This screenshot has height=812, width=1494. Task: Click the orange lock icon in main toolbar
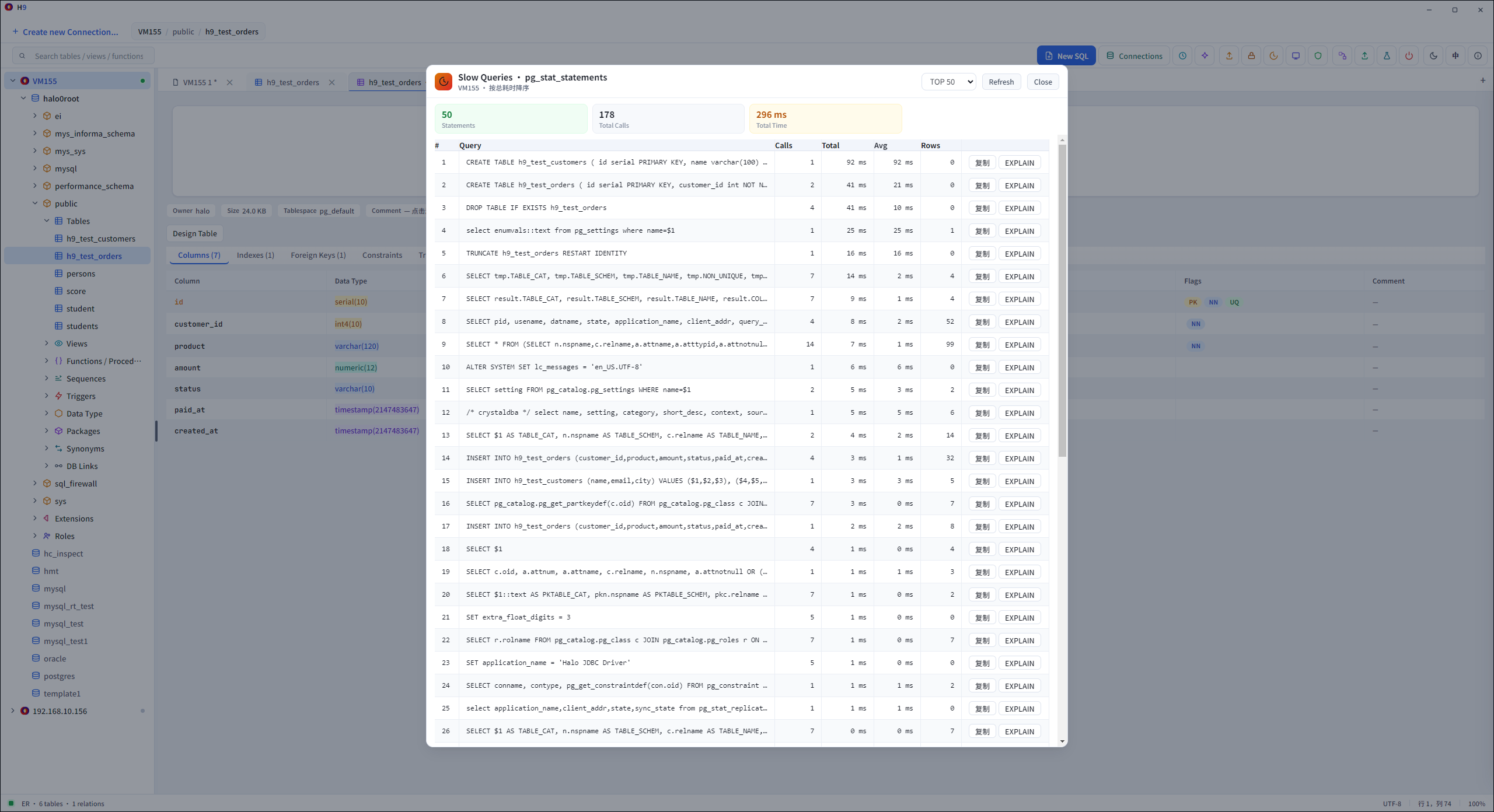(x=1251, y=56)
